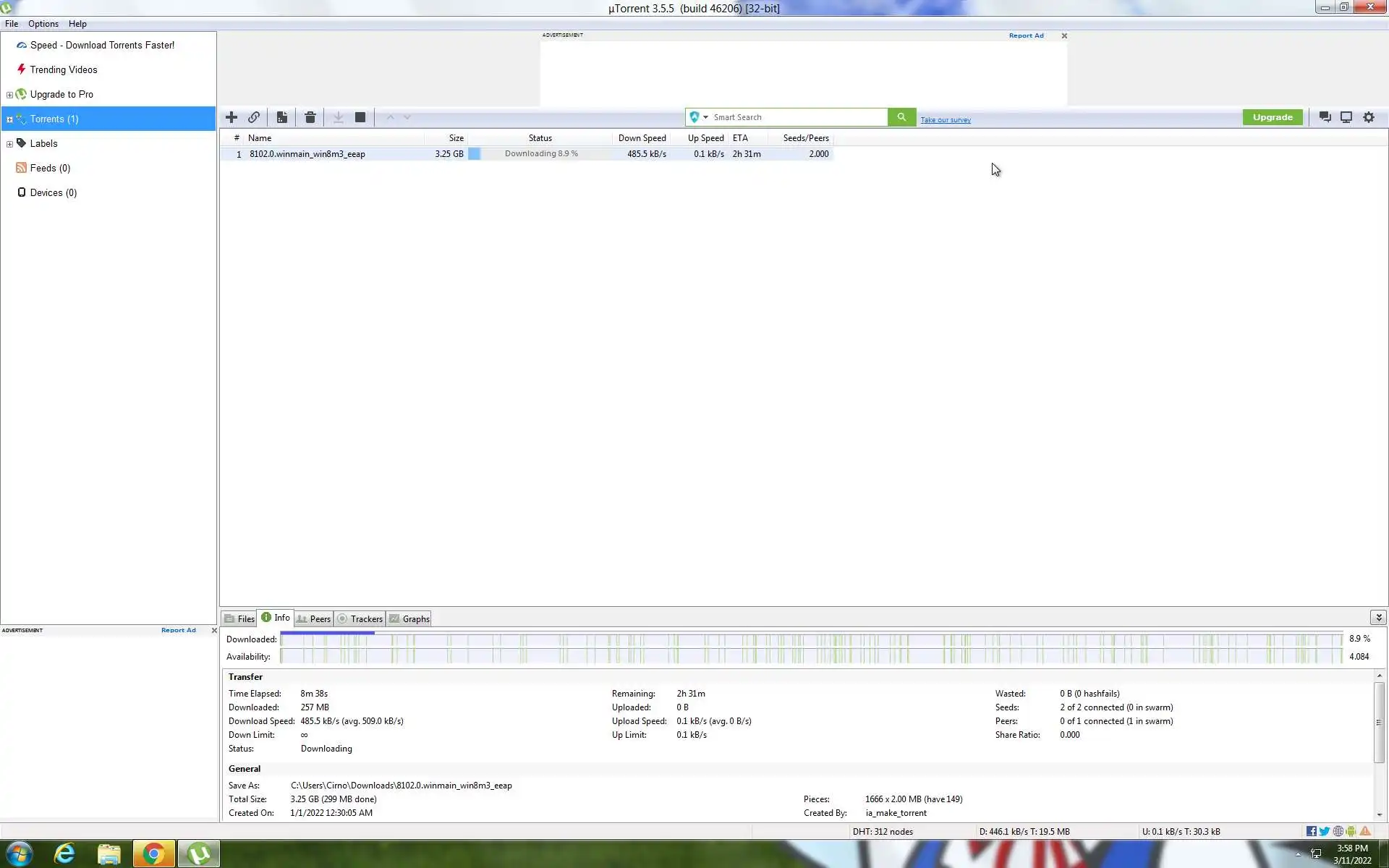
Task: Click the Remove Torrent trash icon
Action: (x=310, y=117)
